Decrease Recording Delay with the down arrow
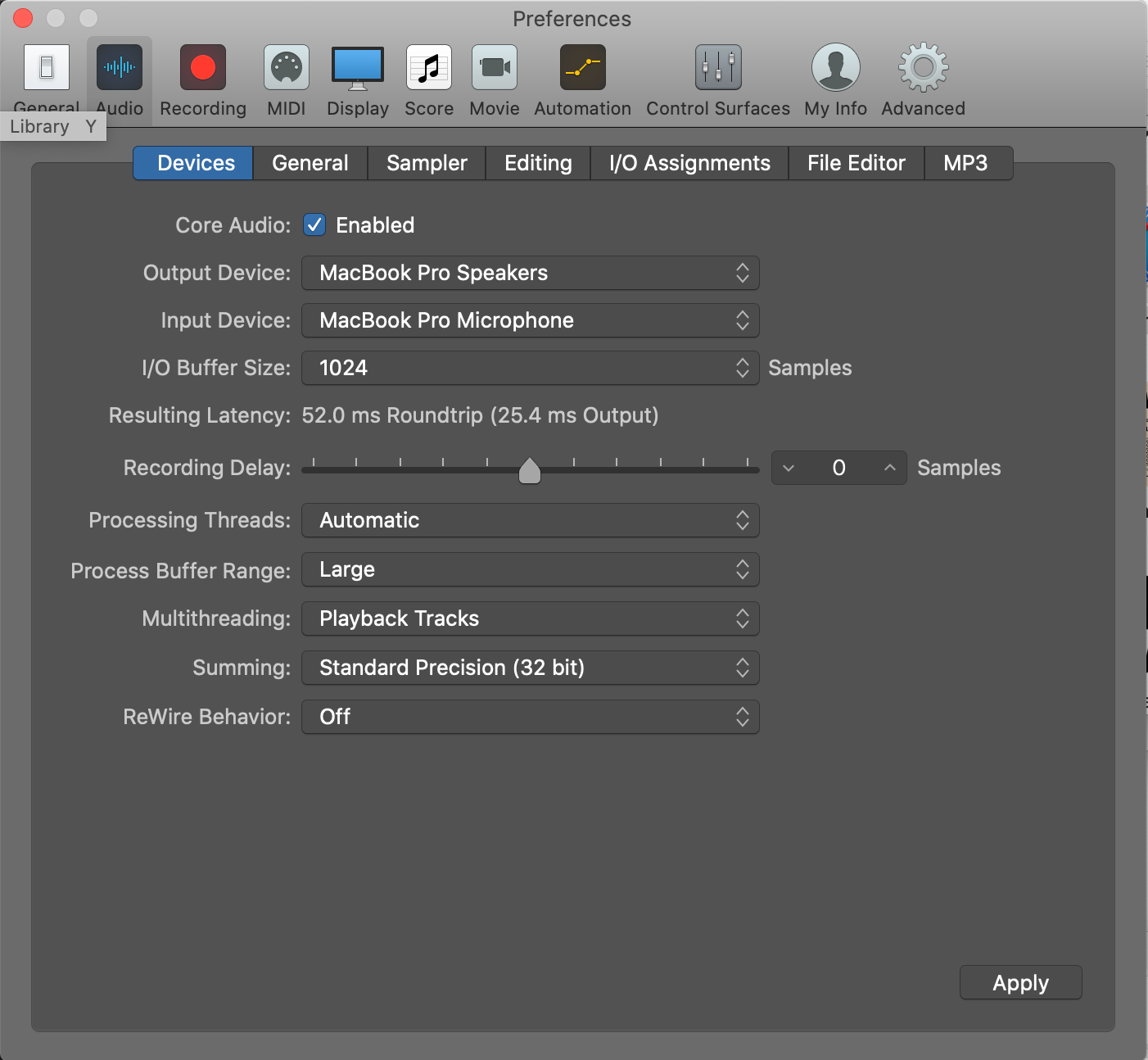 (789, 469)
